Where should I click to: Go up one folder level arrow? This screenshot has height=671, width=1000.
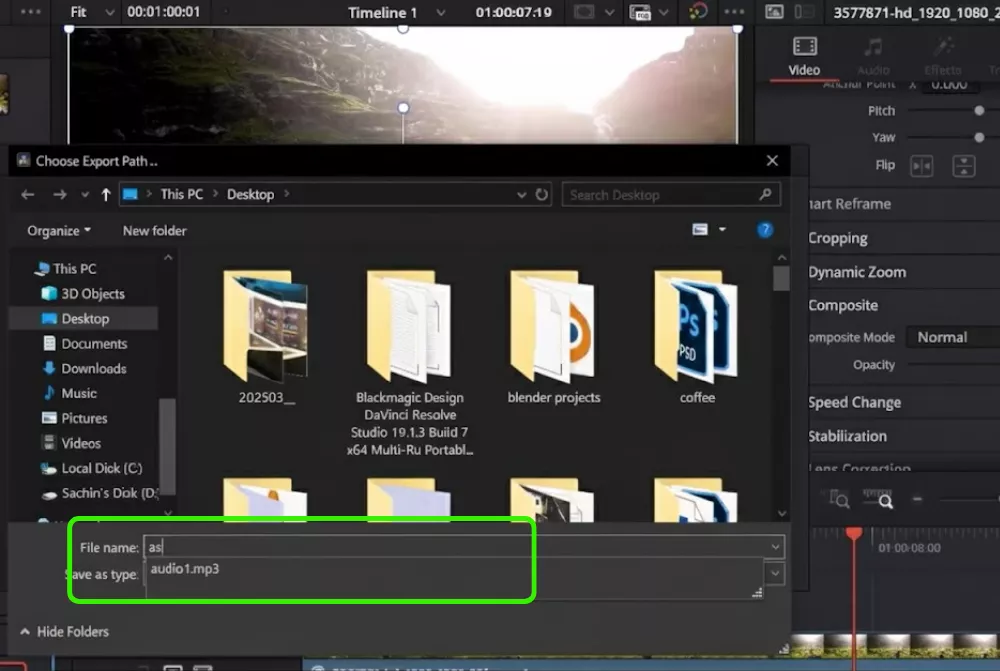pos(106,194)
